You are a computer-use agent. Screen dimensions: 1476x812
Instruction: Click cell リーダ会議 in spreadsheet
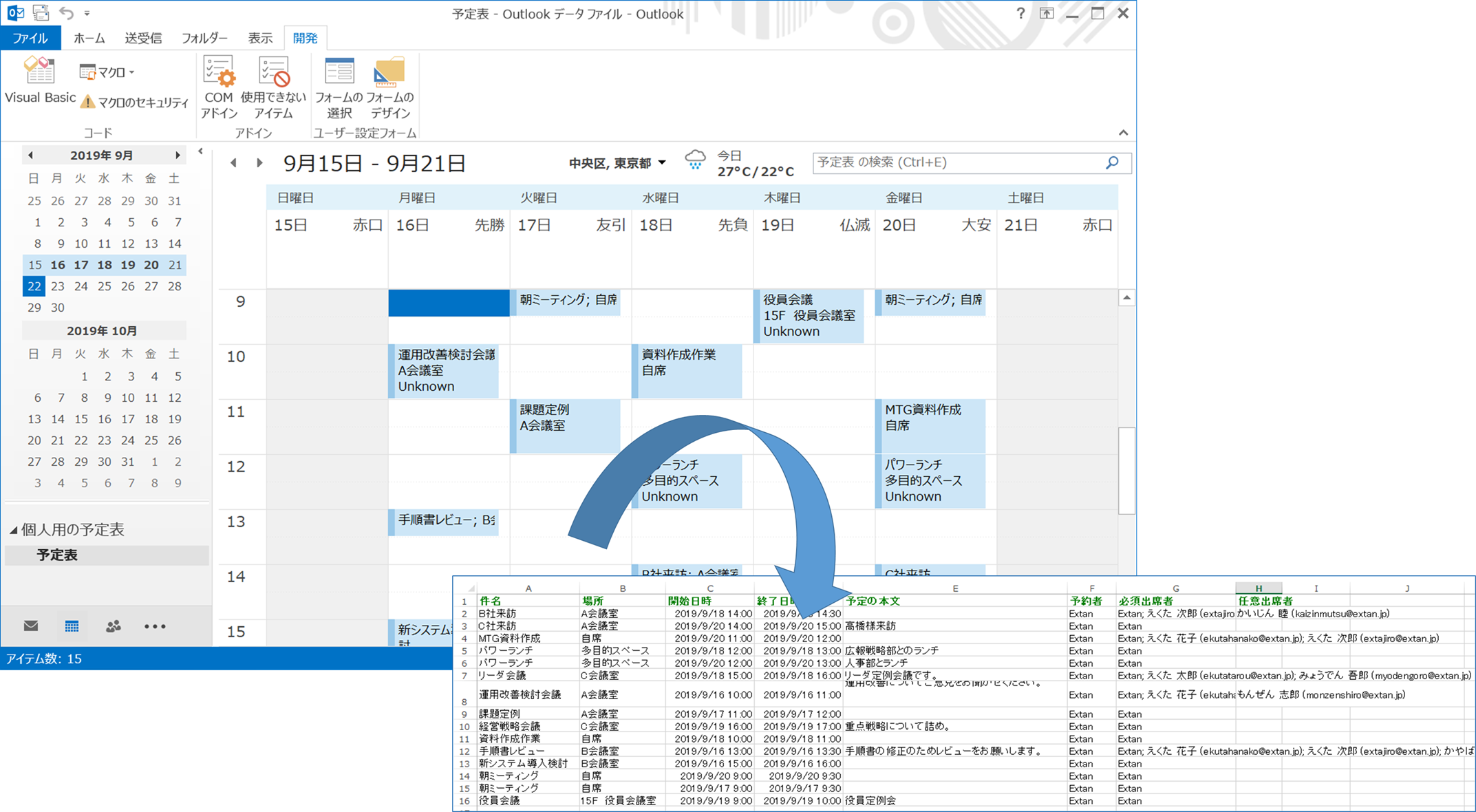(528, 676)
